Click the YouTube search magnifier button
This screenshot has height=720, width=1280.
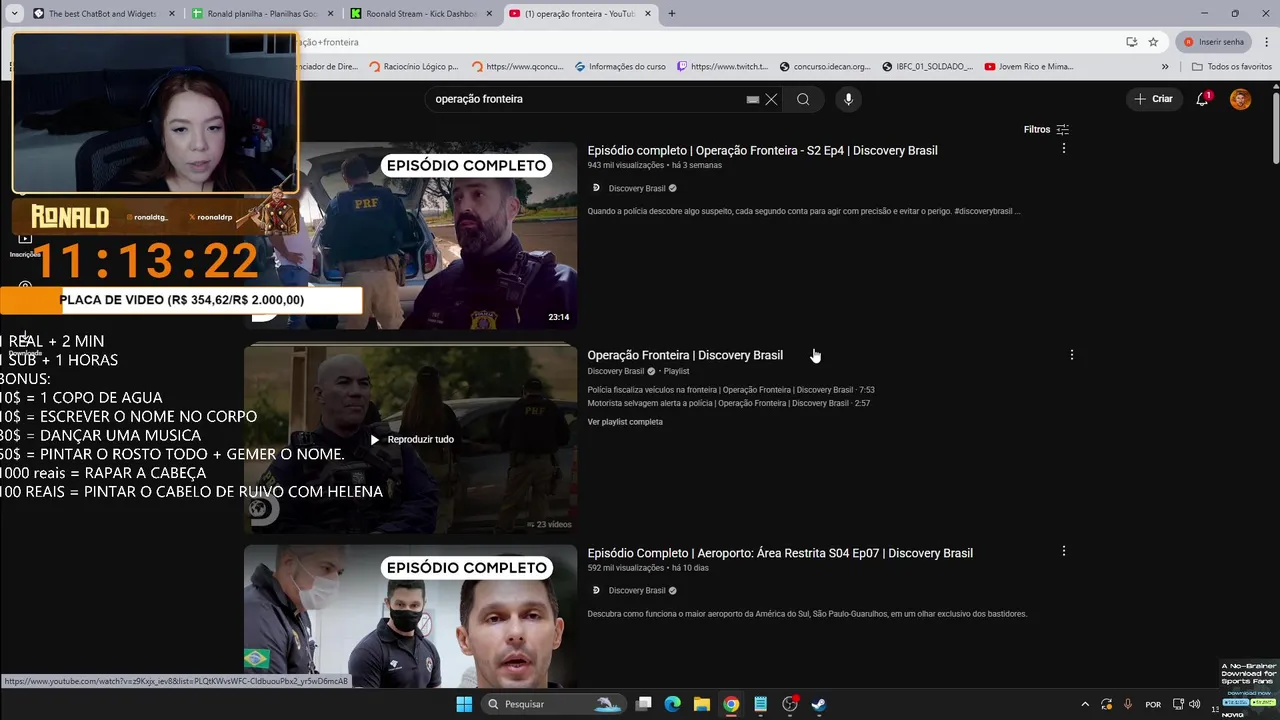click(803, 99)
